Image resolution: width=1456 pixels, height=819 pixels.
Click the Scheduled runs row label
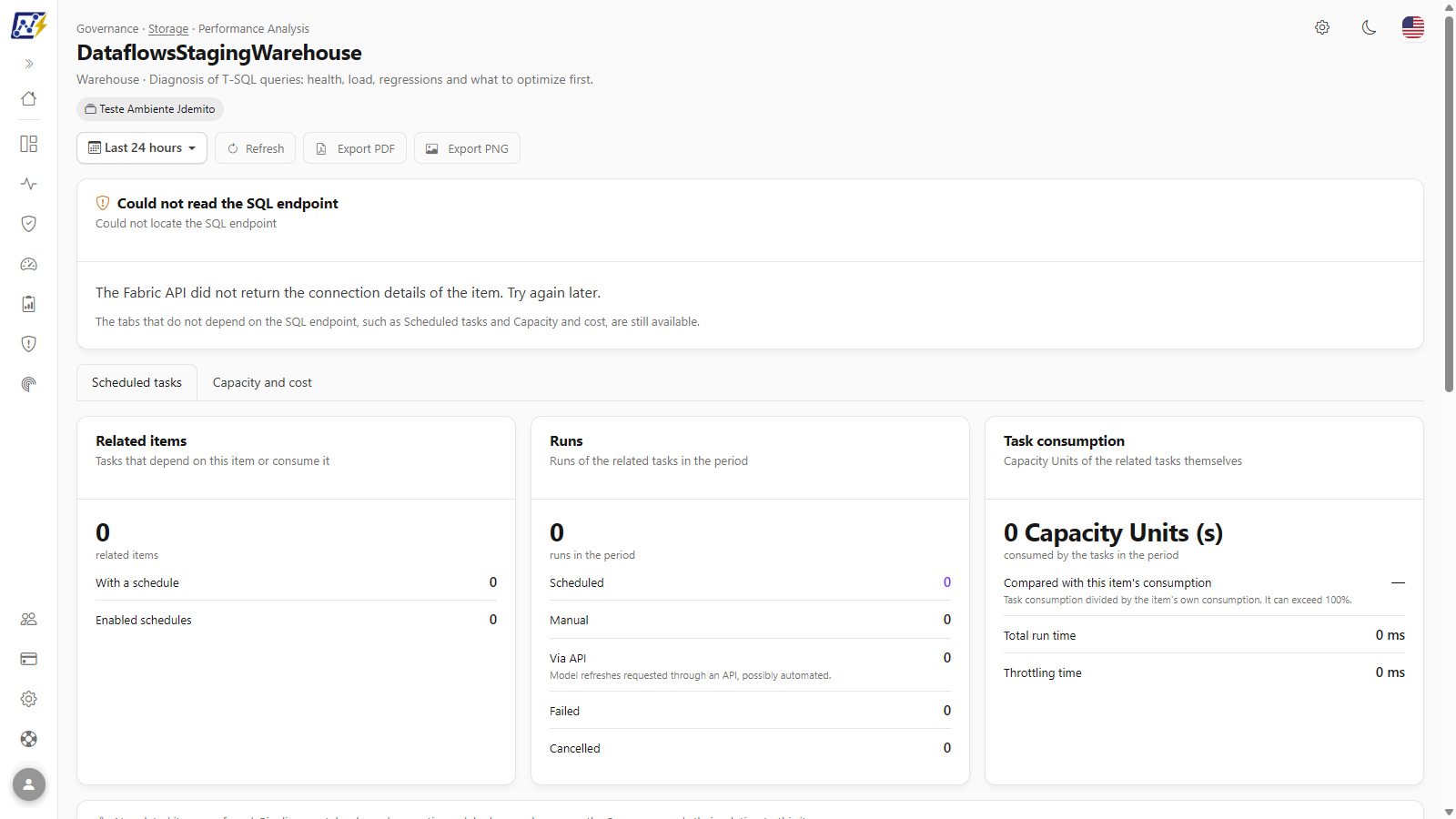pyautogui.click(x=577, y=583)
